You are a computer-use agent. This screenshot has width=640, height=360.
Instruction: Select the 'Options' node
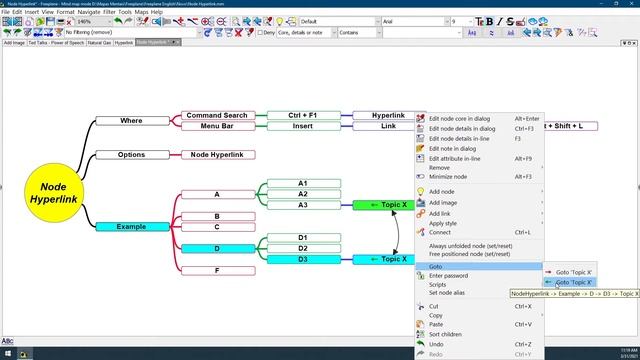(133, 155)
